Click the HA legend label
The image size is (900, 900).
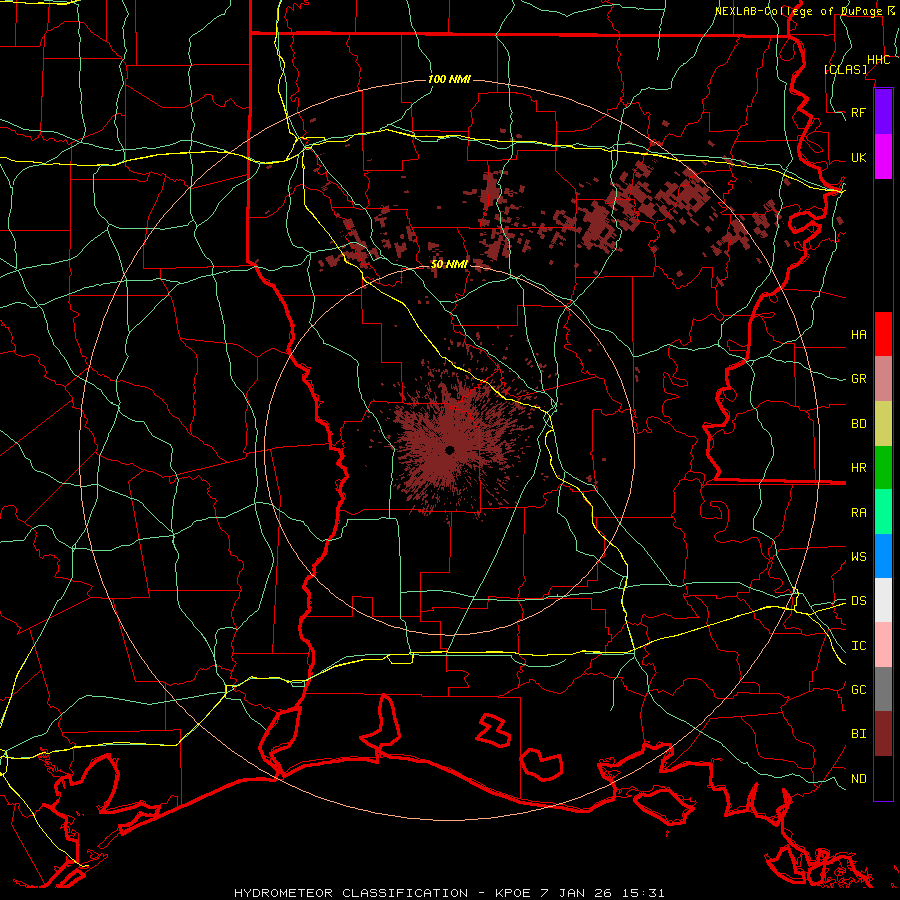[x=858, y=334]
